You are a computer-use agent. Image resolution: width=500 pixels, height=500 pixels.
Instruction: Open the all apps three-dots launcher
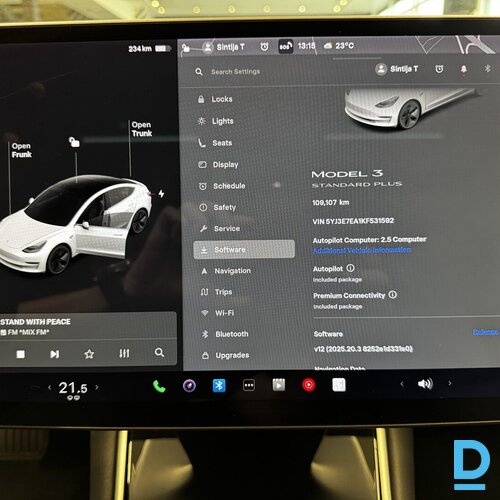249,385
